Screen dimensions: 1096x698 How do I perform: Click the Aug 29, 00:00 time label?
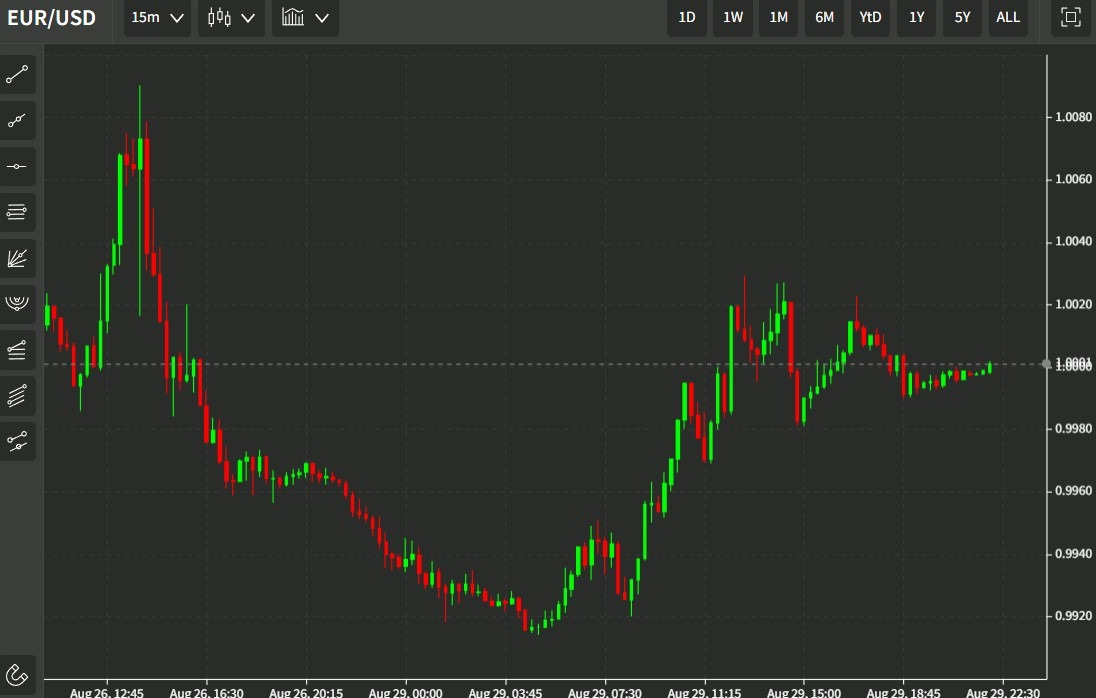click(405, 692)
